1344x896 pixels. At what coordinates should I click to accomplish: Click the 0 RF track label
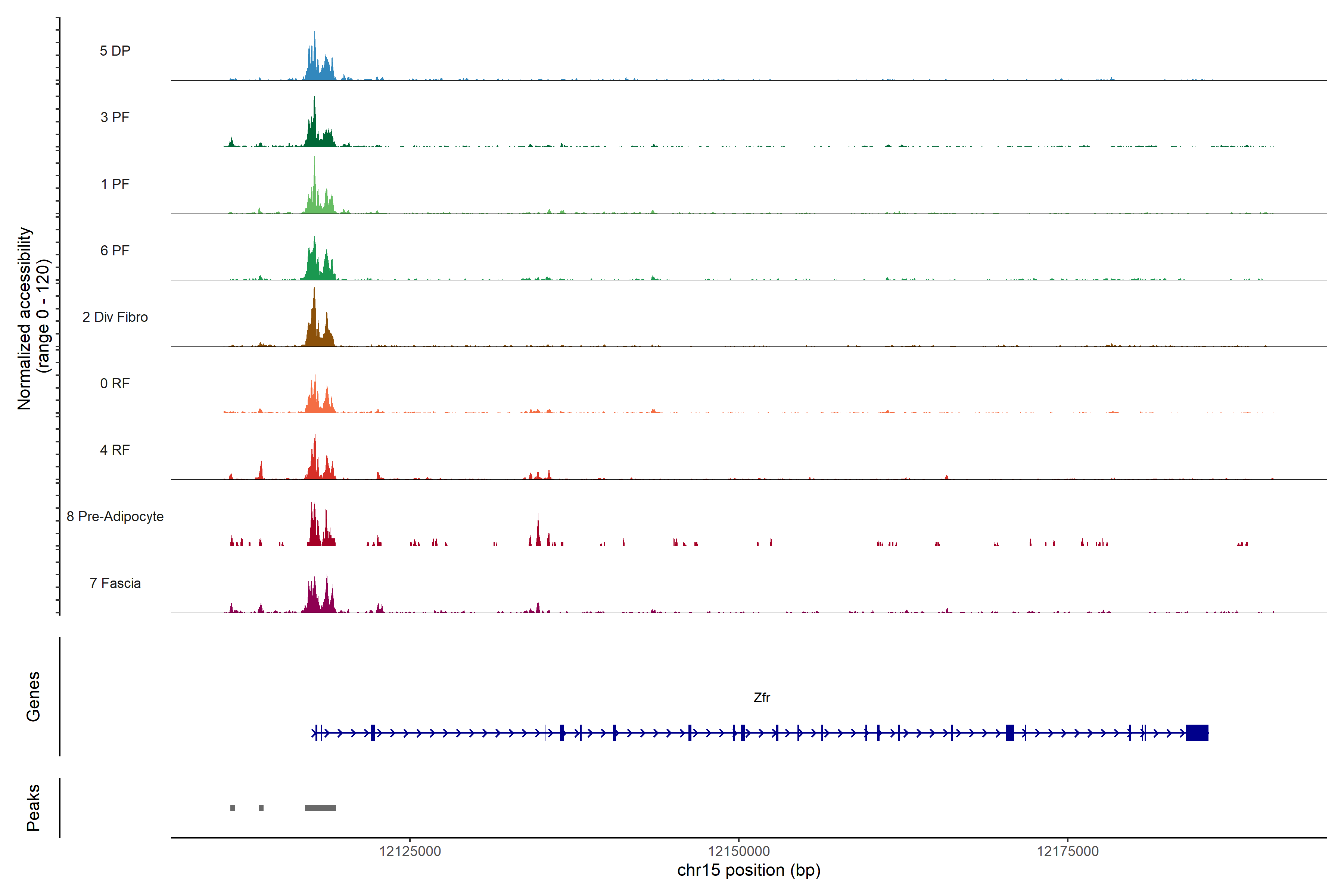tap(115, 383)
